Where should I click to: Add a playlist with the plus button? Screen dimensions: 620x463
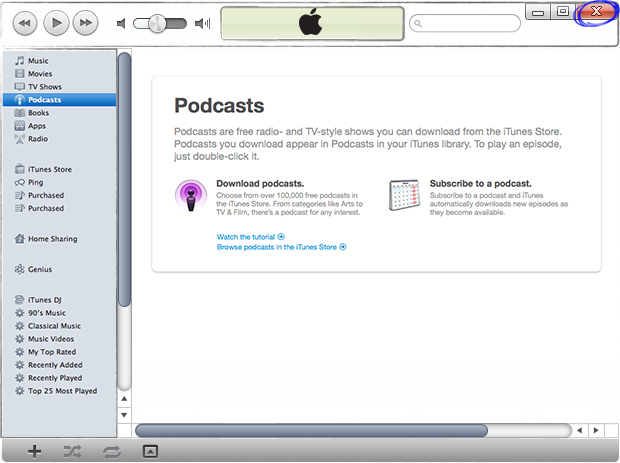click(34, 452)
